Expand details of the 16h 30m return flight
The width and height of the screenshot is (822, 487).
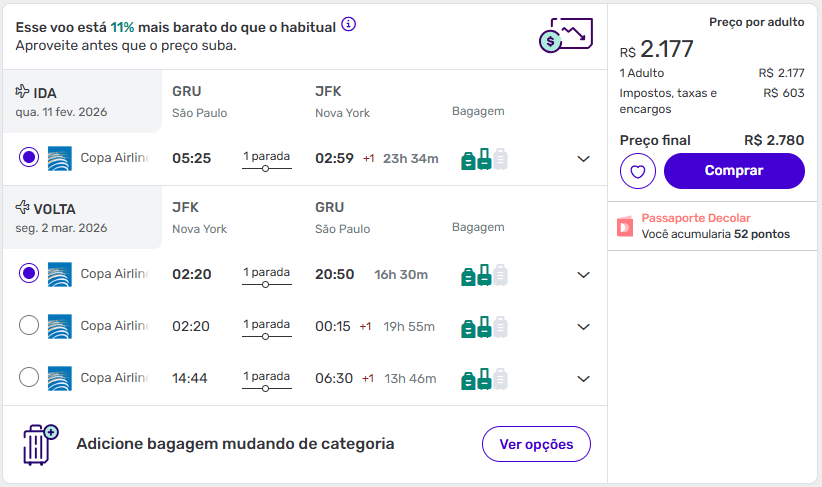coord(584,275)
